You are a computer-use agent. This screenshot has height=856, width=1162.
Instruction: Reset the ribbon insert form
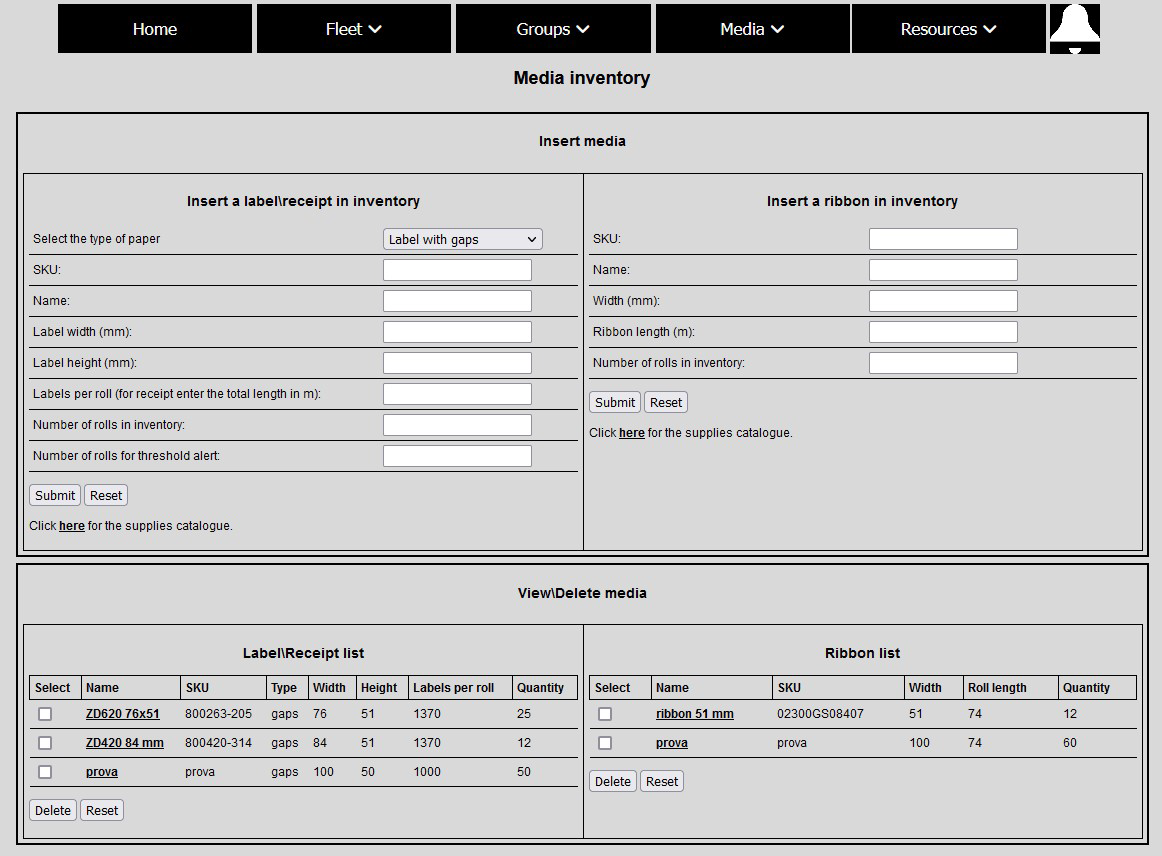pos(665,402)
